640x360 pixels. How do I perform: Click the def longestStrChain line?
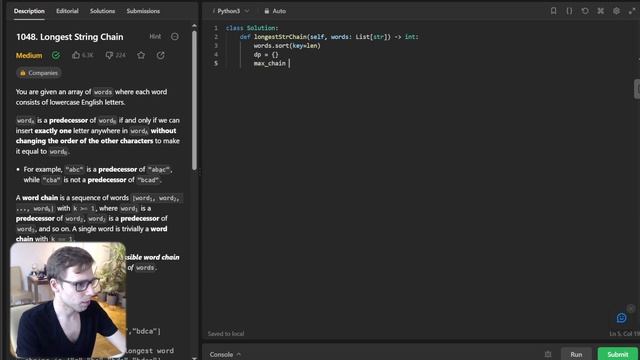[x=329, y=37]
